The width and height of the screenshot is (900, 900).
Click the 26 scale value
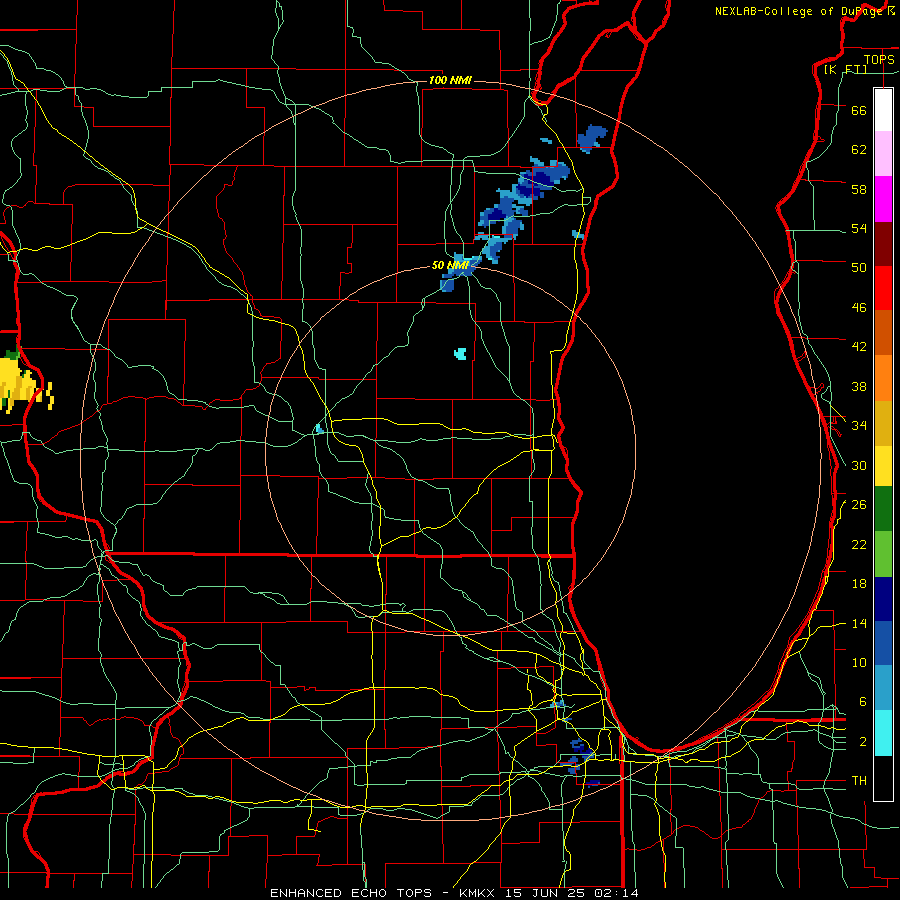[859, 505]
